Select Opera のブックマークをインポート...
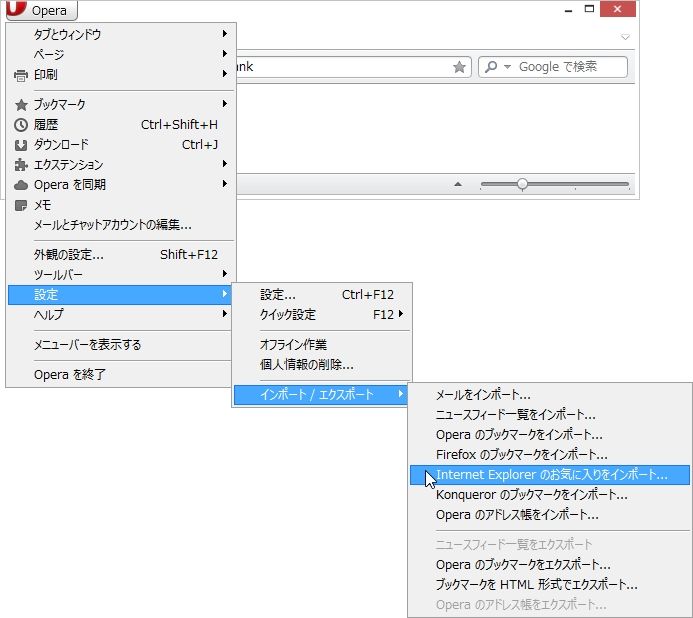Image resolution: width=693 pixels, height=618 pixels. coord(550,435)
